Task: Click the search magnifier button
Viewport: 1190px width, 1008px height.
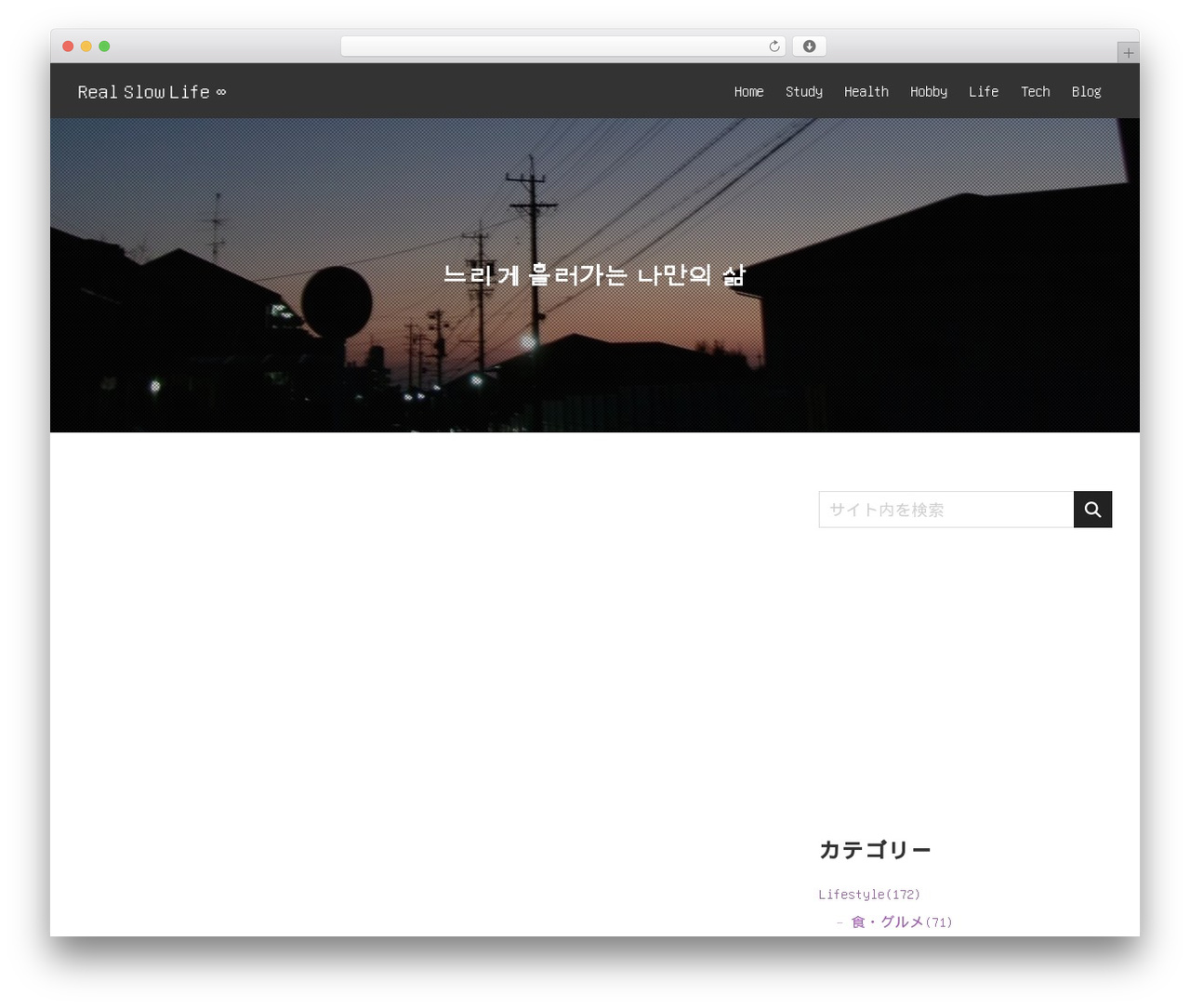Action: click(1092, 510)
